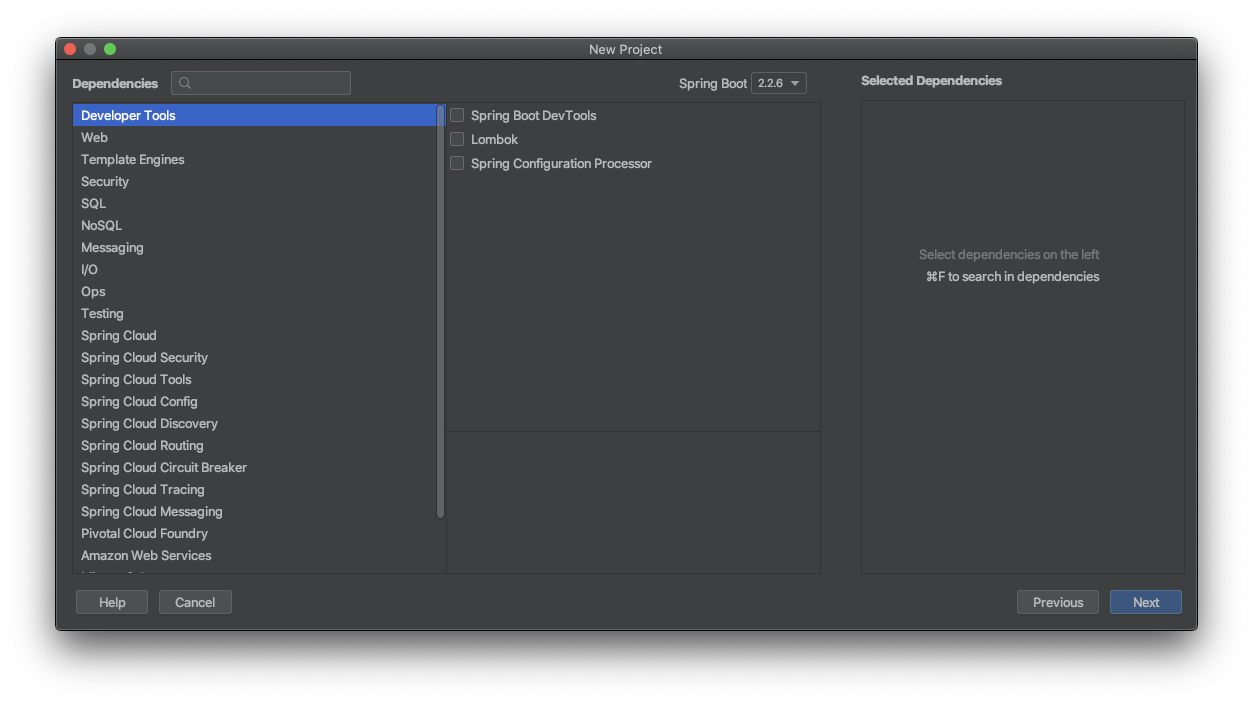Check Spring Configuration Processor
Viewport: 1253px width, 704px height.
[457, 163]
